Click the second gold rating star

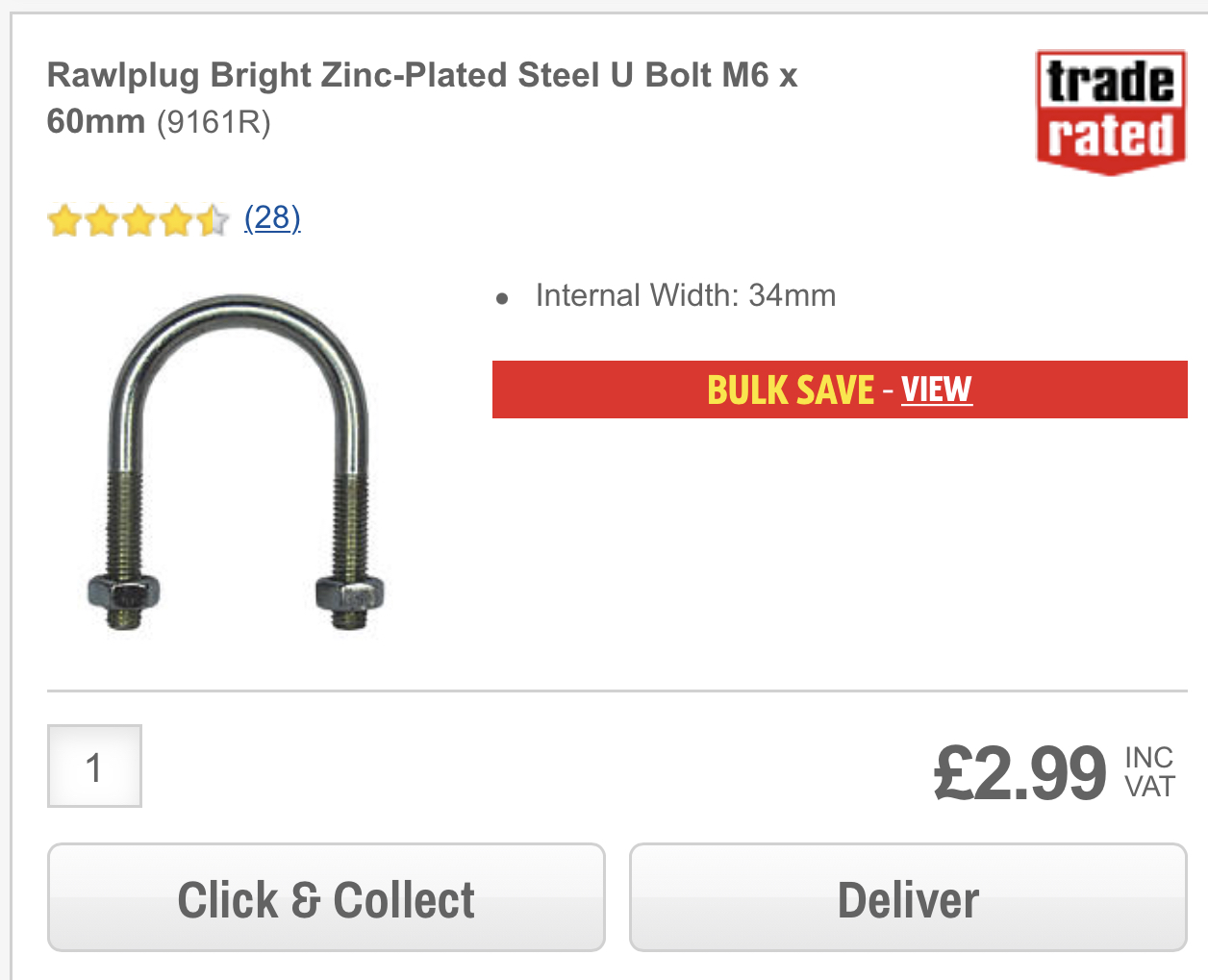pyautogui.click(x=102, y=220)
